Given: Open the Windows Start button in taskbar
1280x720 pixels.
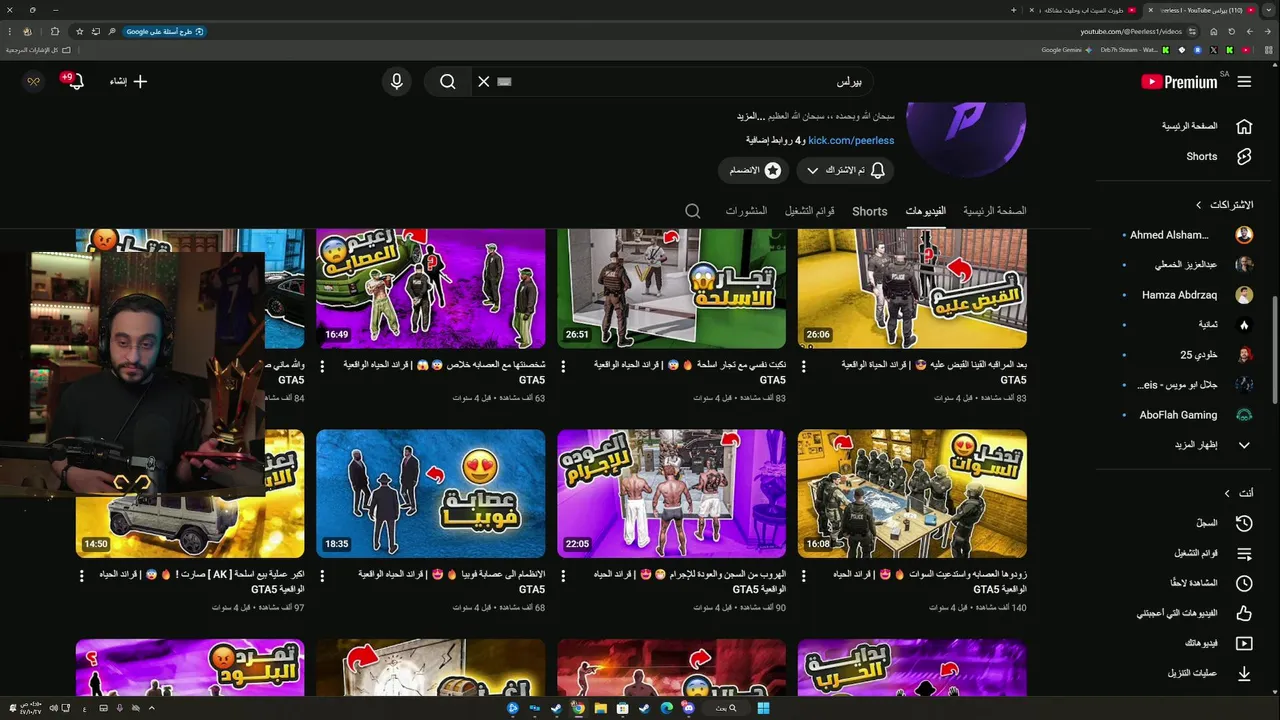Looking at the screenshot, I should click(x=763, y=708).
